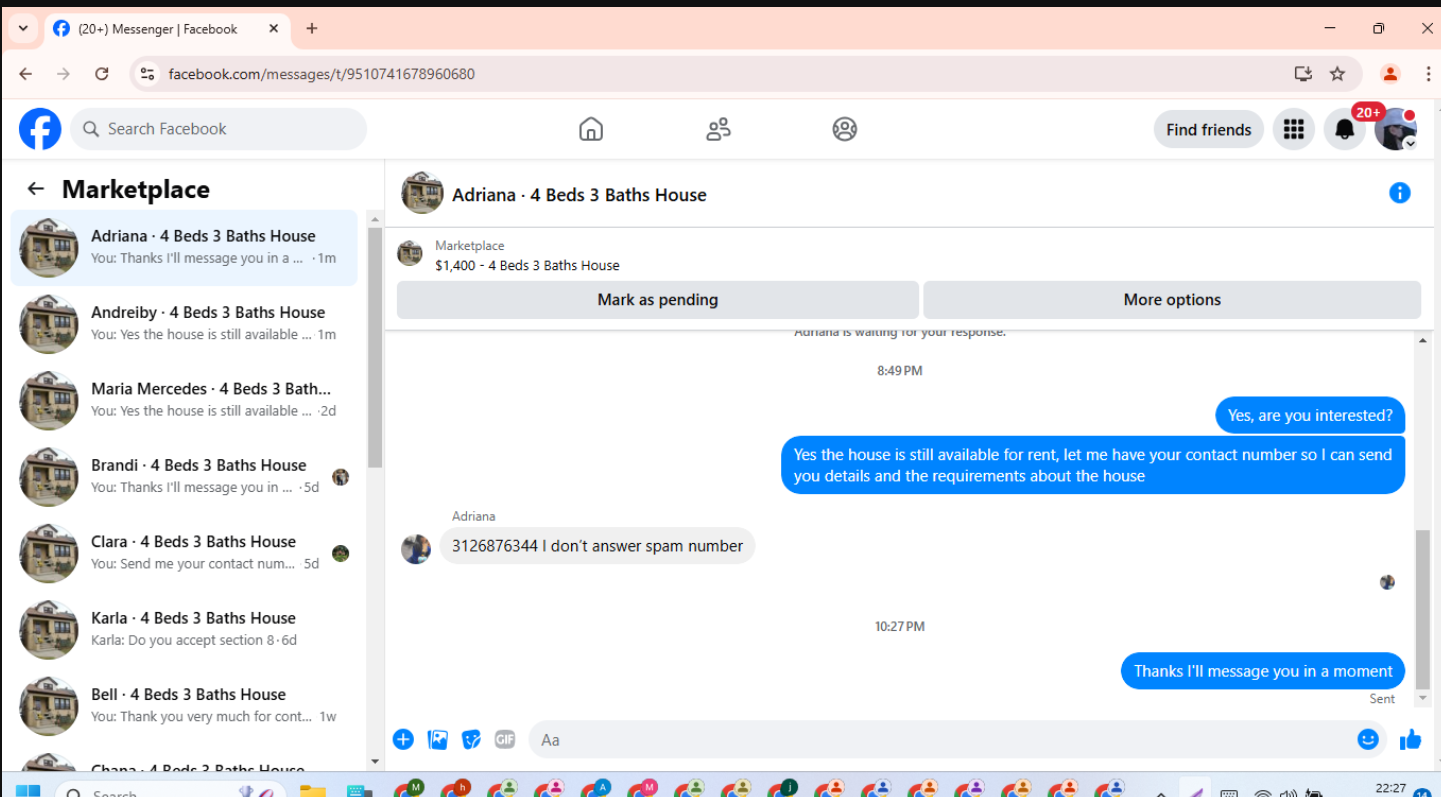Open the notifications bell
Viewport: 1441px width, 797px height.
pos(1345,129)
